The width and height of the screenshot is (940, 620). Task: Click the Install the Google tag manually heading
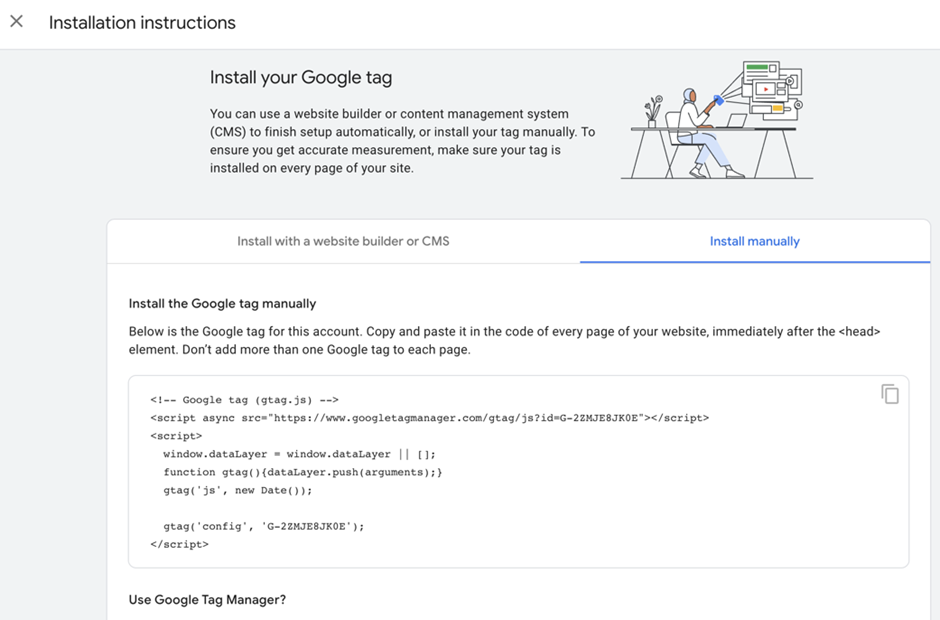222,303
